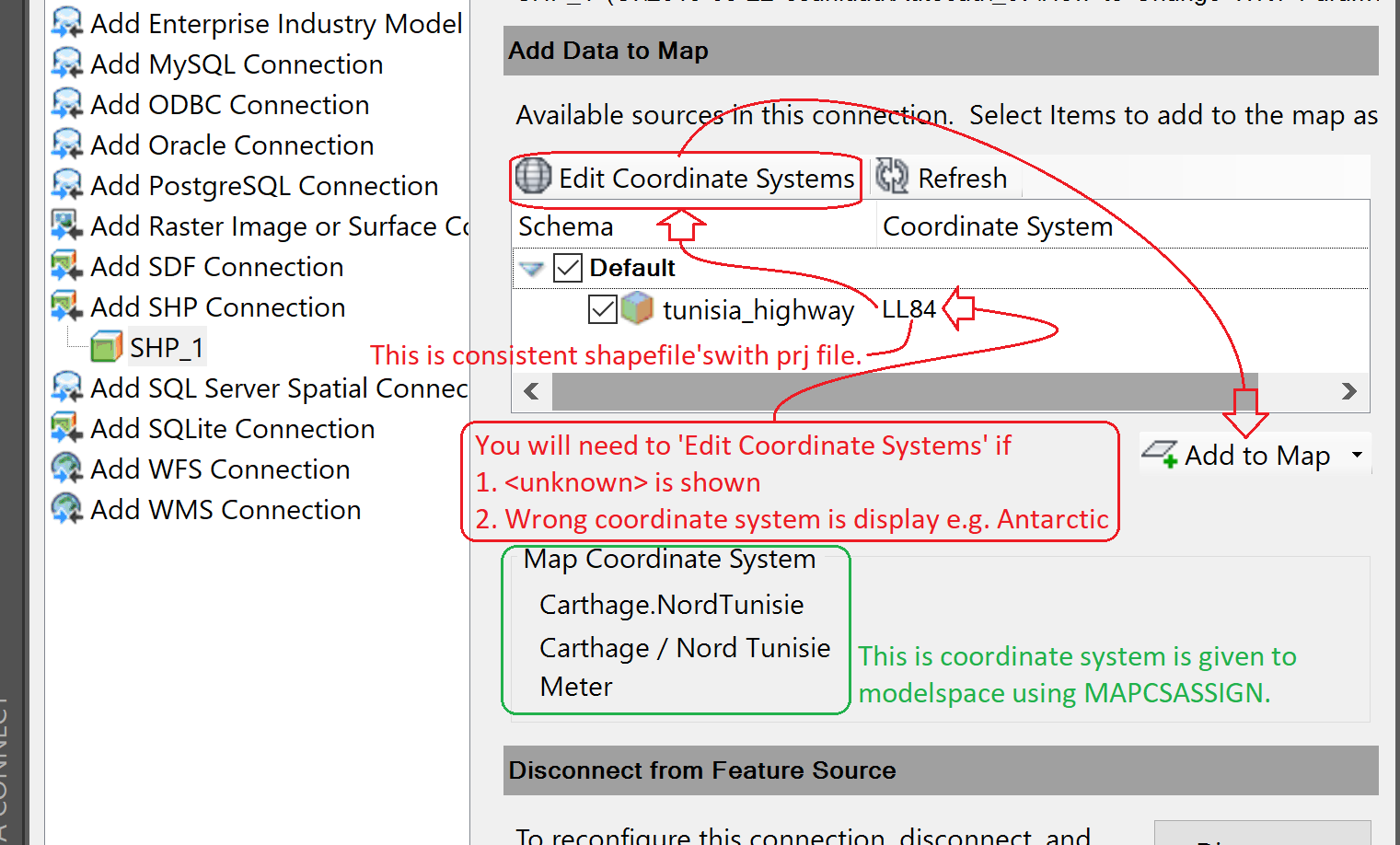Click the right arrow of the horizontal scrollbar
The image size is (1400, 845).
pyautogui.click(x=1349, y=391)
